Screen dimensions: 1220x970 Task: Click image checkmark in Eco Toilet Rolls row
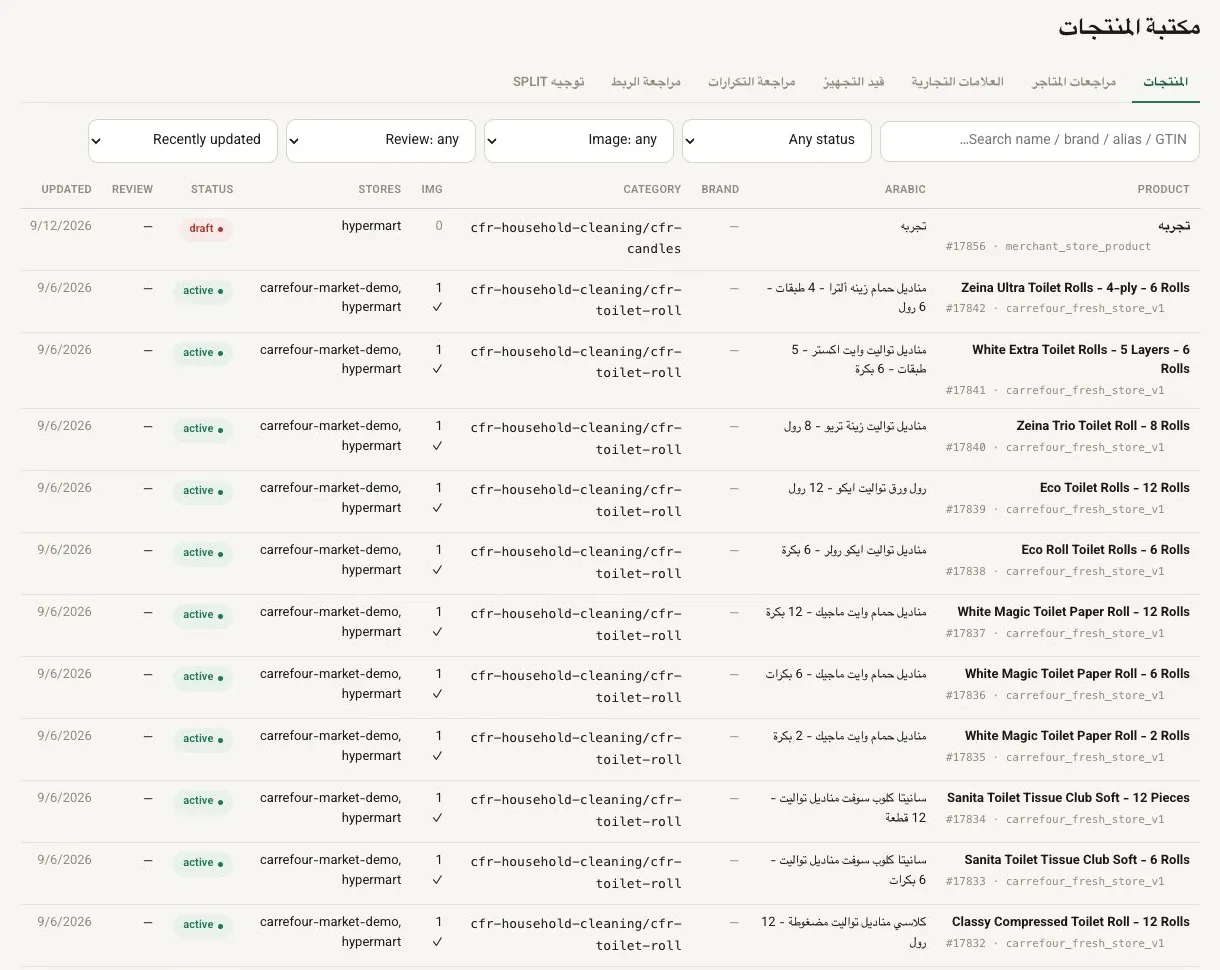click(437, 508)
